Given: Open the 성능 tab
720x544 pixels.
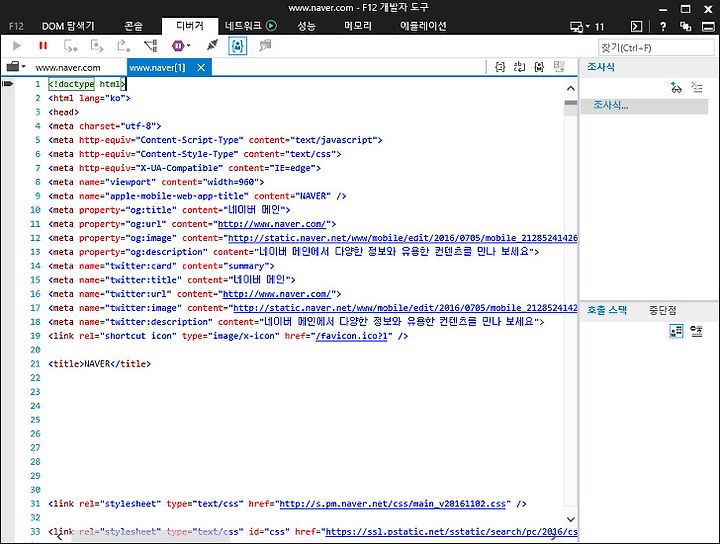Looking at the screenshot, I should tap(306, 26).
